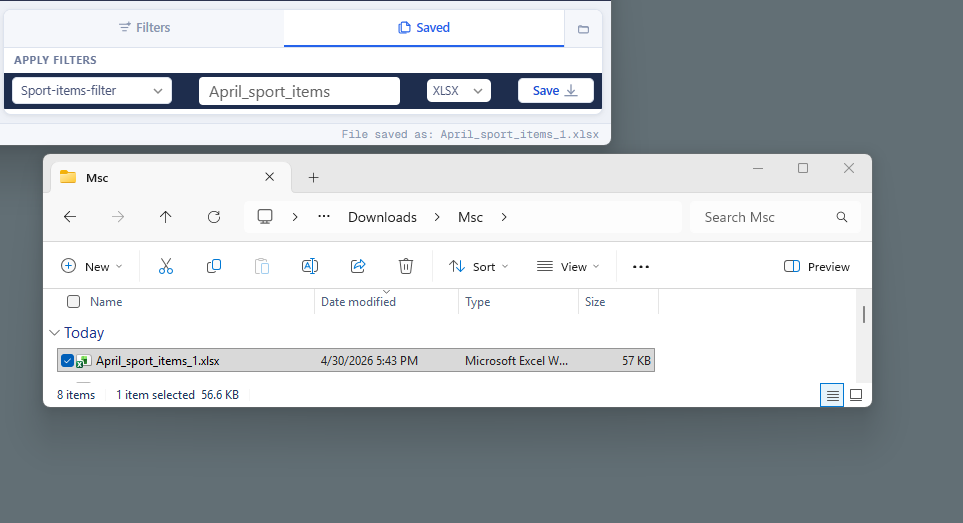This screenshot has width=963, height=523.
Task: Edit the April_sport_items filename field
Action: coord(299,91)
